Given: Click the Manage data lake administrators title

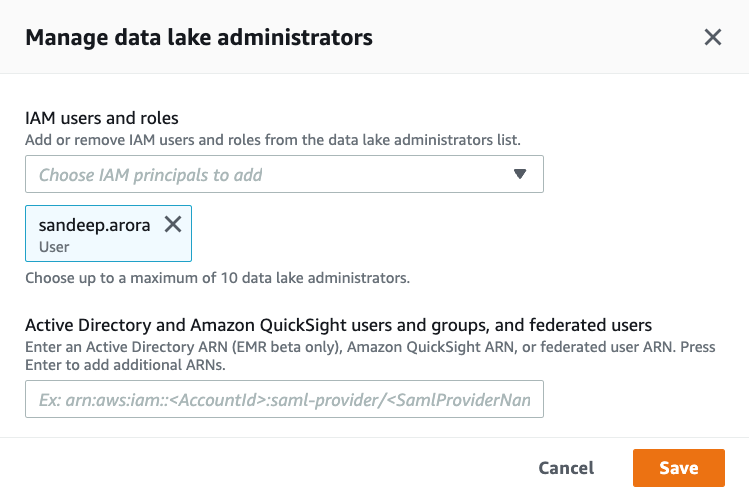Looking at the screenshot, I should (x=199, y=38).
